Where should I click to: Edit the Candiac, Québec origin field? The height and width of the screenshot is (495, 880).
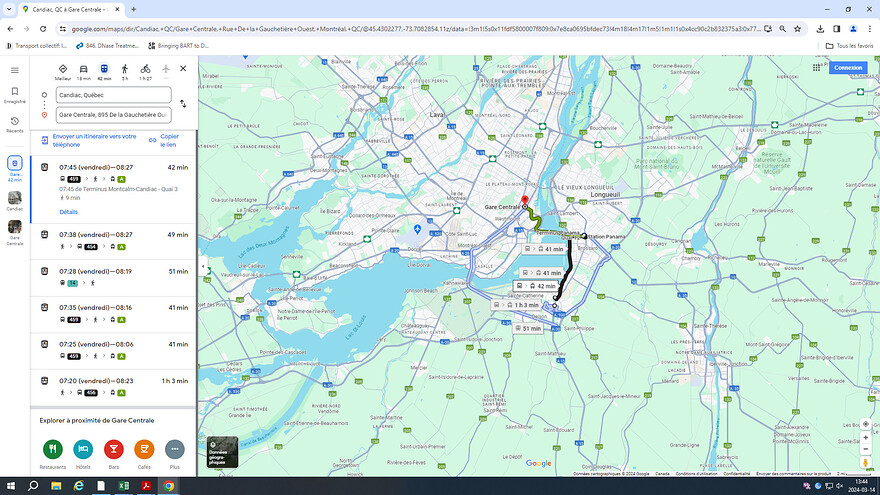113,95
